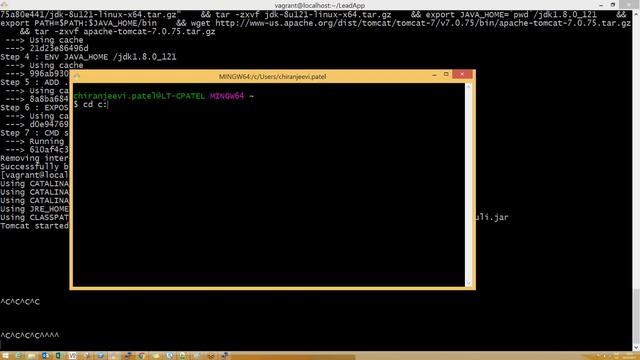Click the vagrant window scrollbar thumb
Screen dimensions: 640x360
[636, 316]
